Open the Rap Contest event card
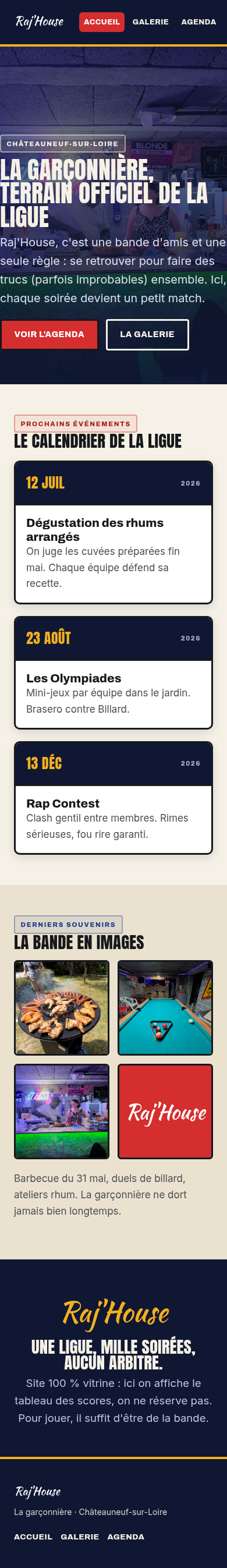Viewport: 227px width, 1568px height. [x=114, y=798]
